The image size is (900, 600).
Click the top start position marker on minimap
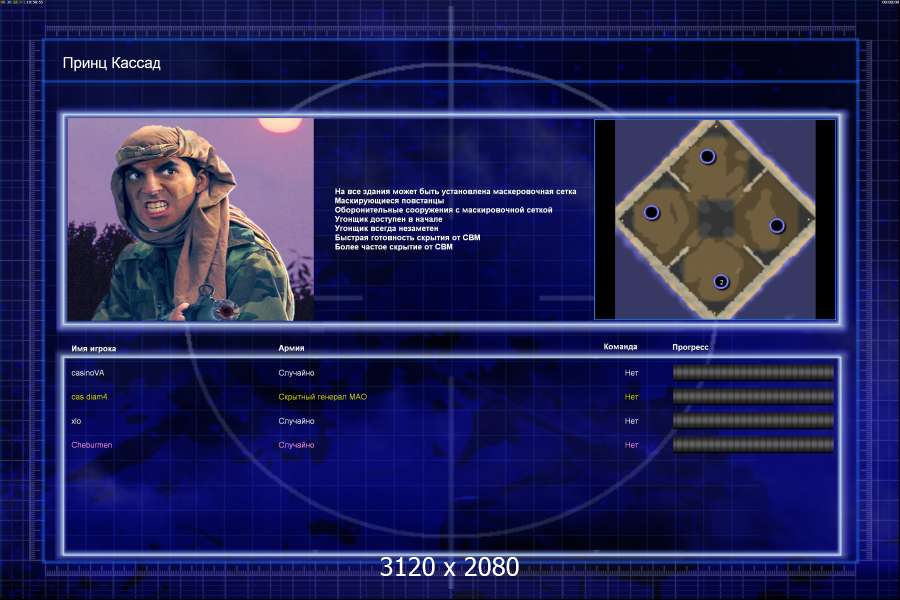pyautogui.click(x=708, y=157)
